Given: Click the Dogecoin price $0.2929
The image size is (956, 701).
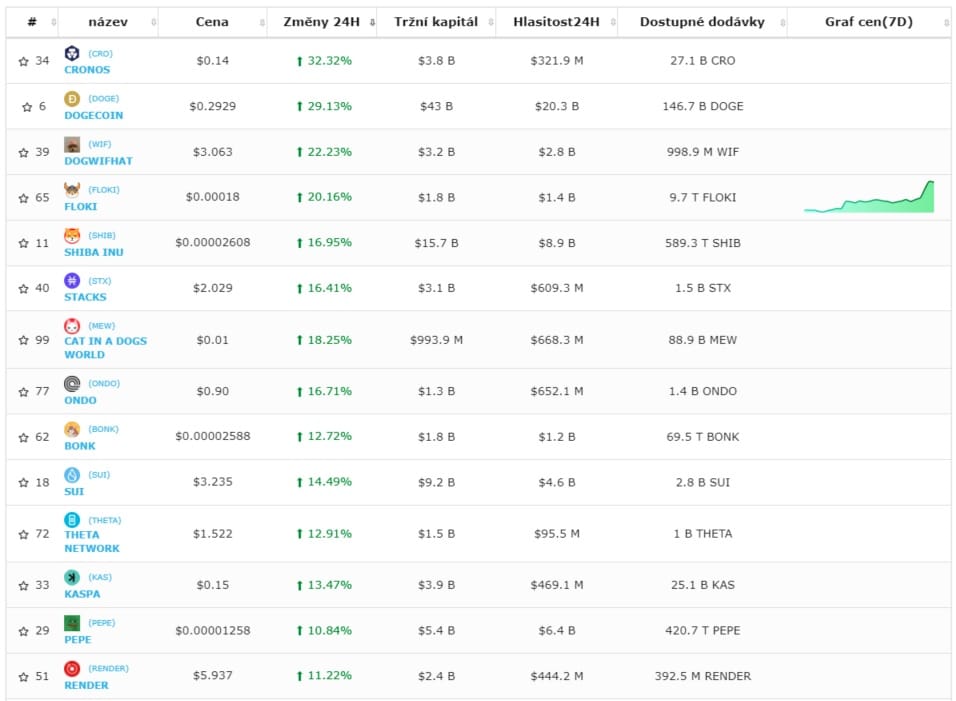Looking at the screenshot, I should [x=212, y=106].
